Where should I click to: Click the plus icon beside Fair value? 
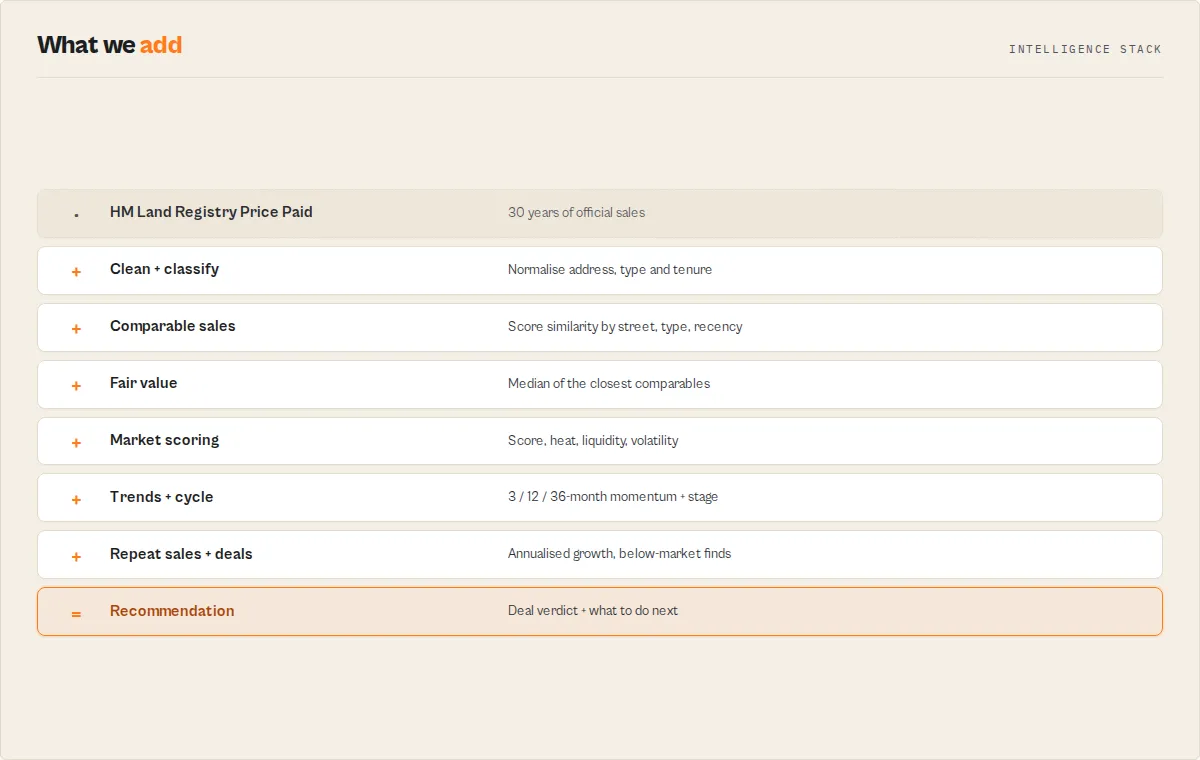(x=76, y=385)
